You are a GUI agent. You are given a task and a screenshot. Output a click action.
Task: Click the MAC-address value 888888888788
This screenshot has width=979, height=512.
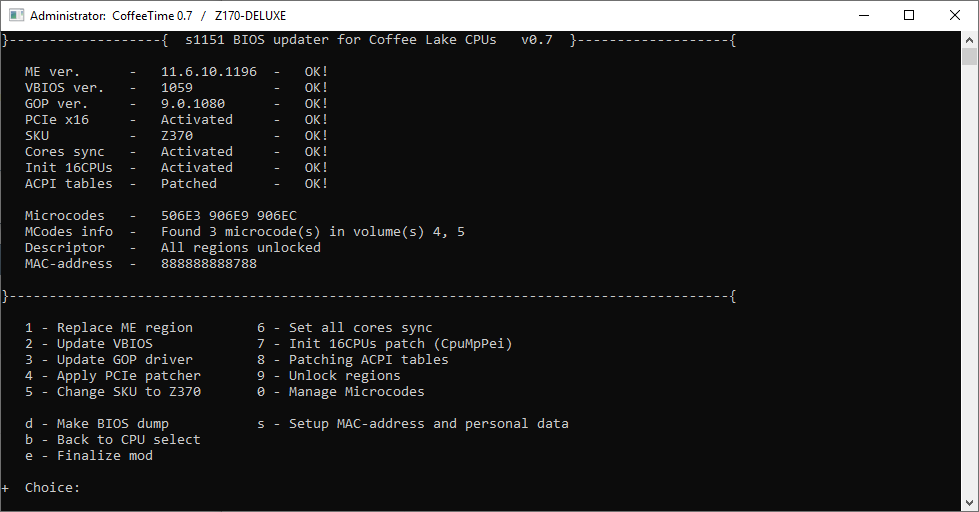[209, 263]
